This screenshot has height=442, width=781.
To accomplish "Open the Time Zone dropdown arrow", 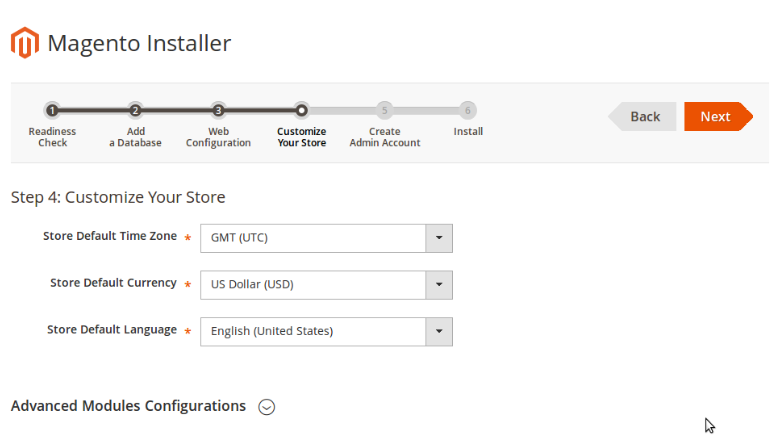I will tap(439, 238).
